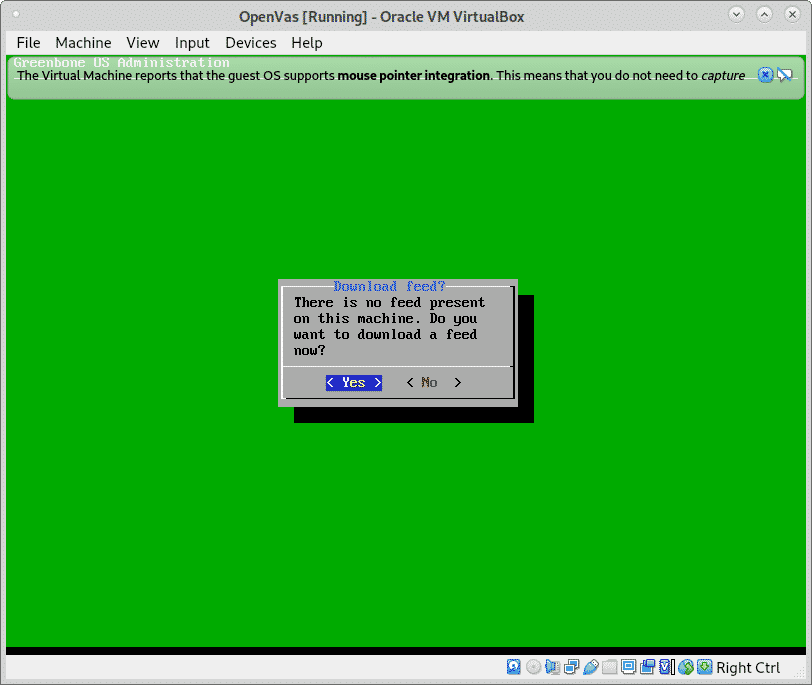Maximize the VirtualBox window
Screen dimensions: 812x685
point(764,14)
